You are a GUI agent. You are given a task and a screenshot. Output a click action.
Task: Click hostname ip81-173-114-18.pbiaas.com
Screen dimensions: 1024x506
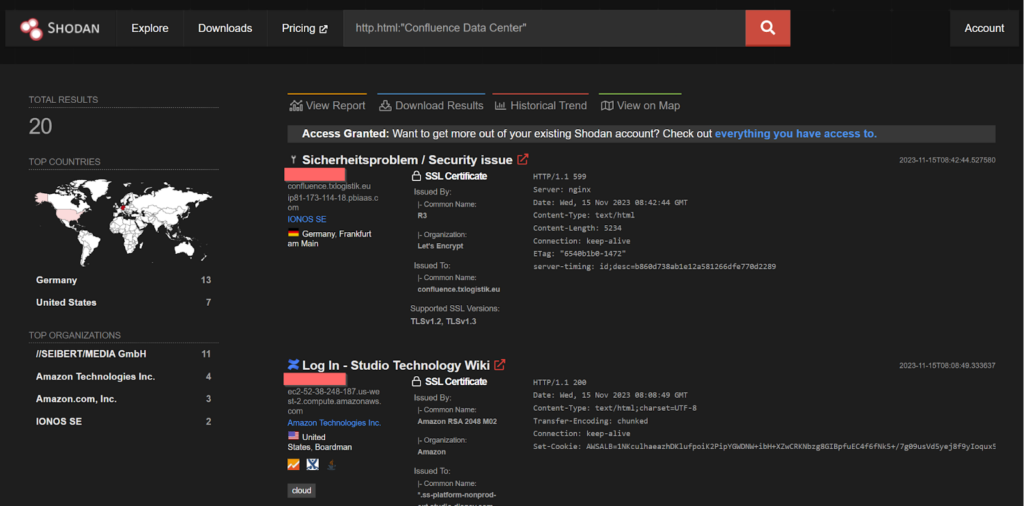click(x=334, y=202)
